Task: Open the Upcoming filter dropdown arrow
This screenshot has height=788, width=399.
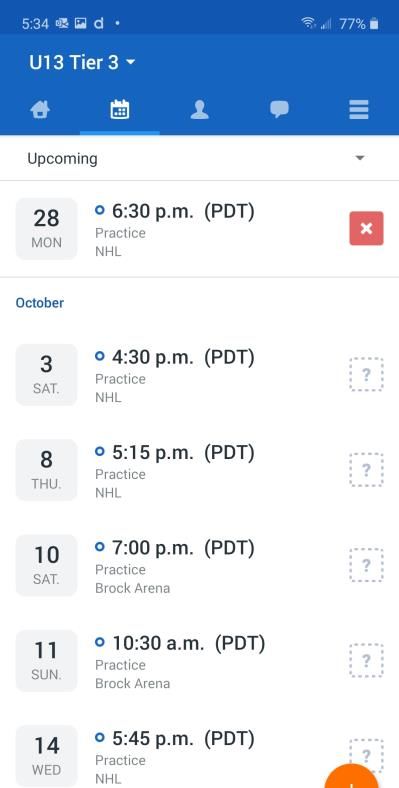Action: (359, 158)
